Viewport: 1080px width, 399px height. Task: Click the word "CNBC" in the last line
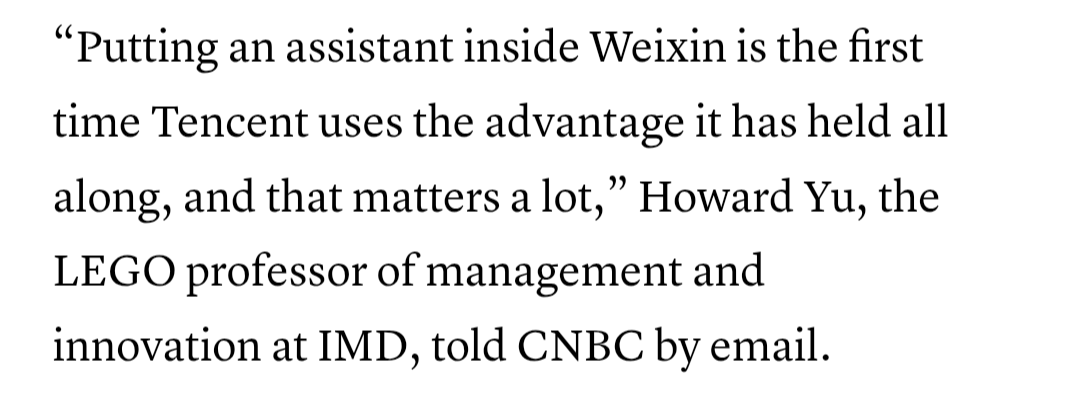(x=580, y=345)
